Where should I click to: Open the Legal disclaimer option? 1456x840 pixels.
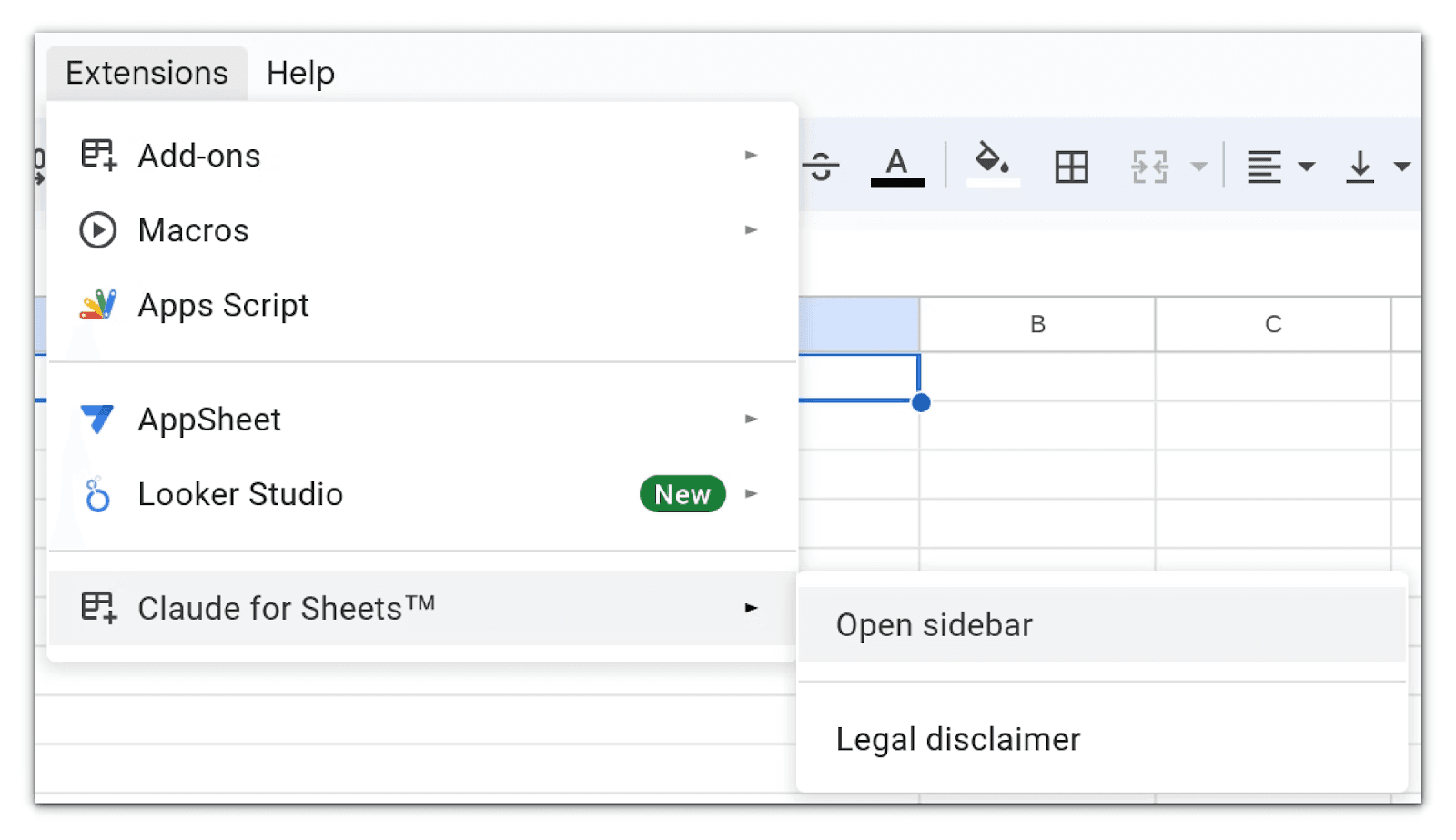pyautogui.click(x=958, y=739)
